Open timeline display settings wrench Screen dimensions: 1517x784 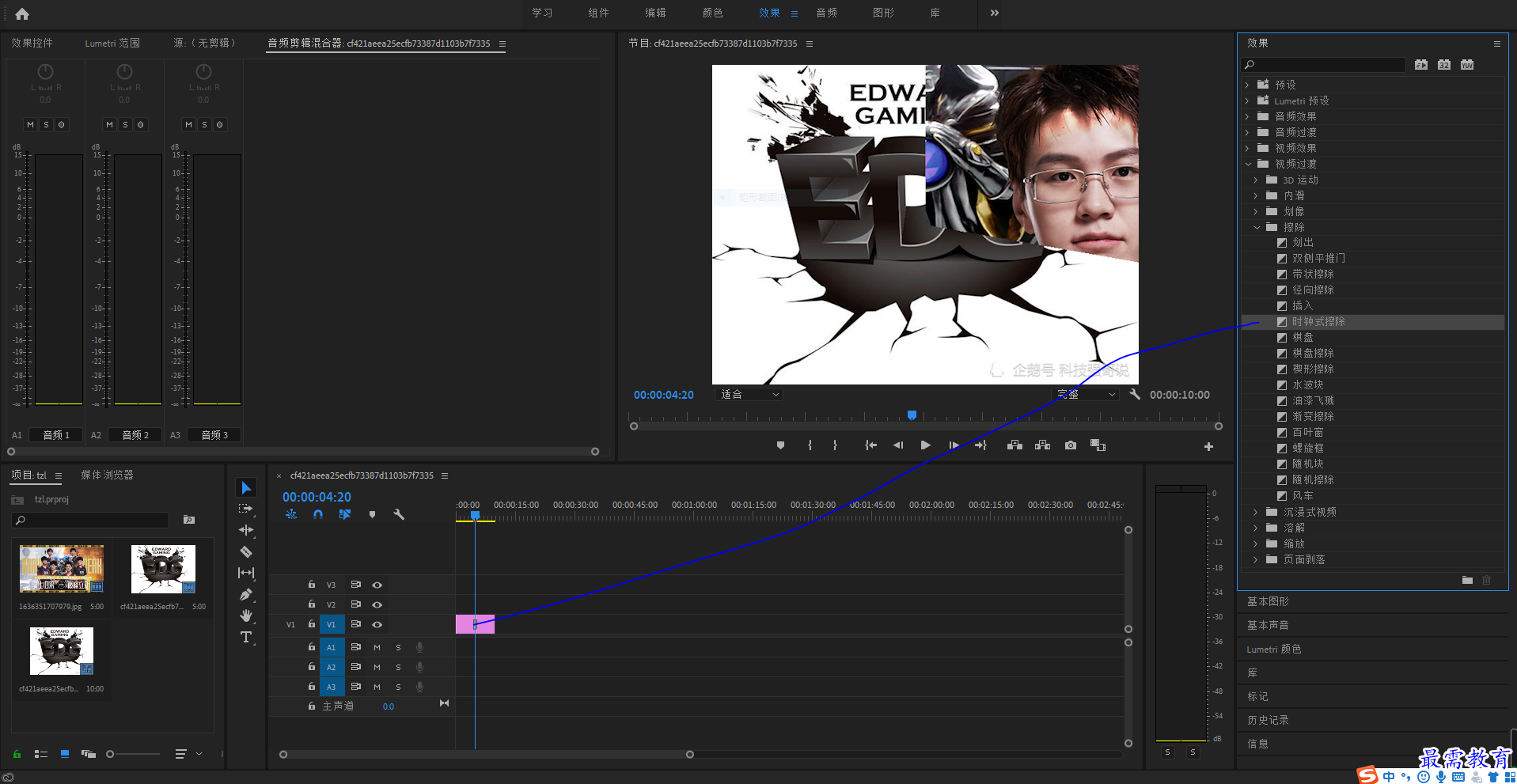[x=399, y=514]
